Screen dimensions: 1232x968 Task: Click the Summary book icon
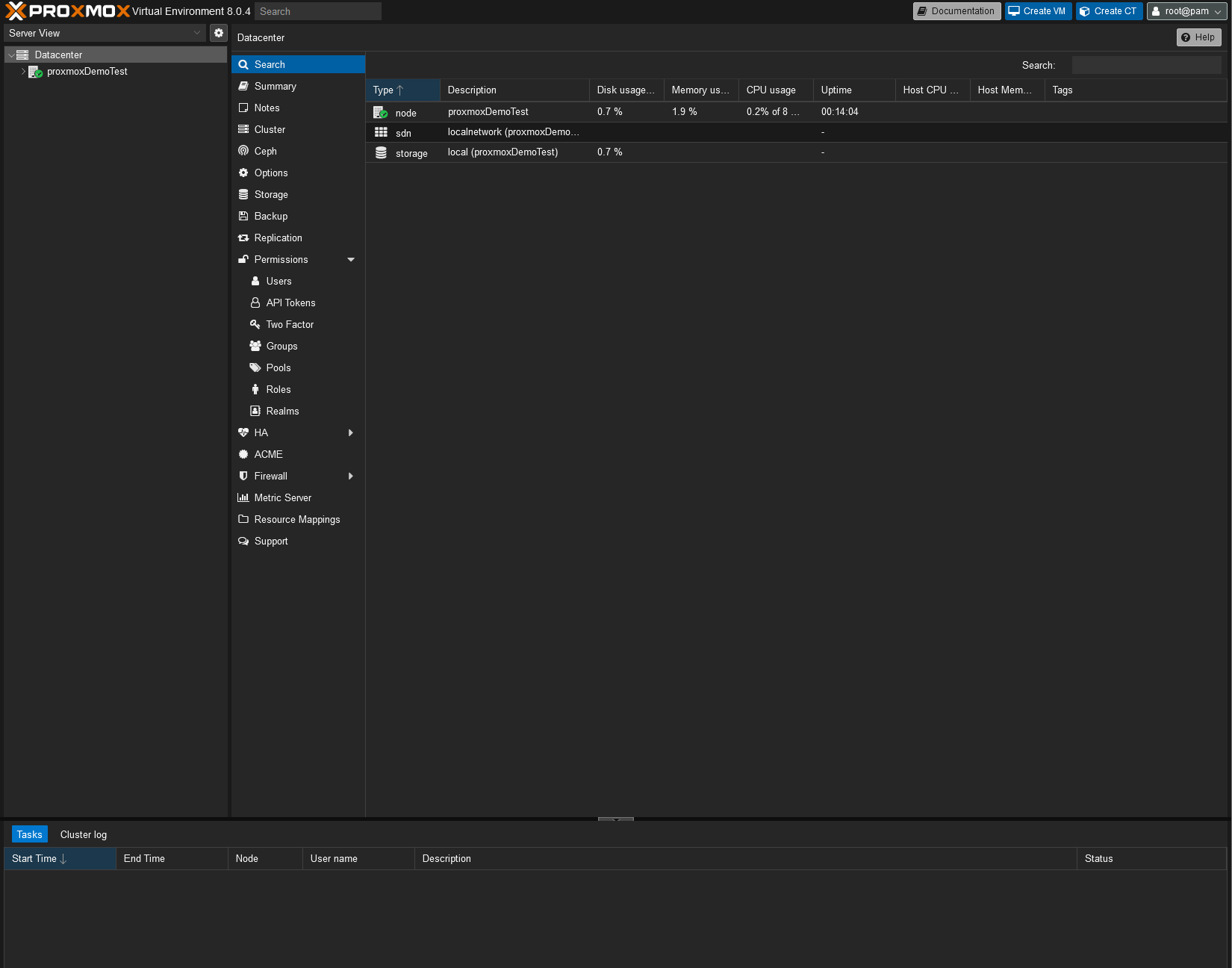pos(243,87)
